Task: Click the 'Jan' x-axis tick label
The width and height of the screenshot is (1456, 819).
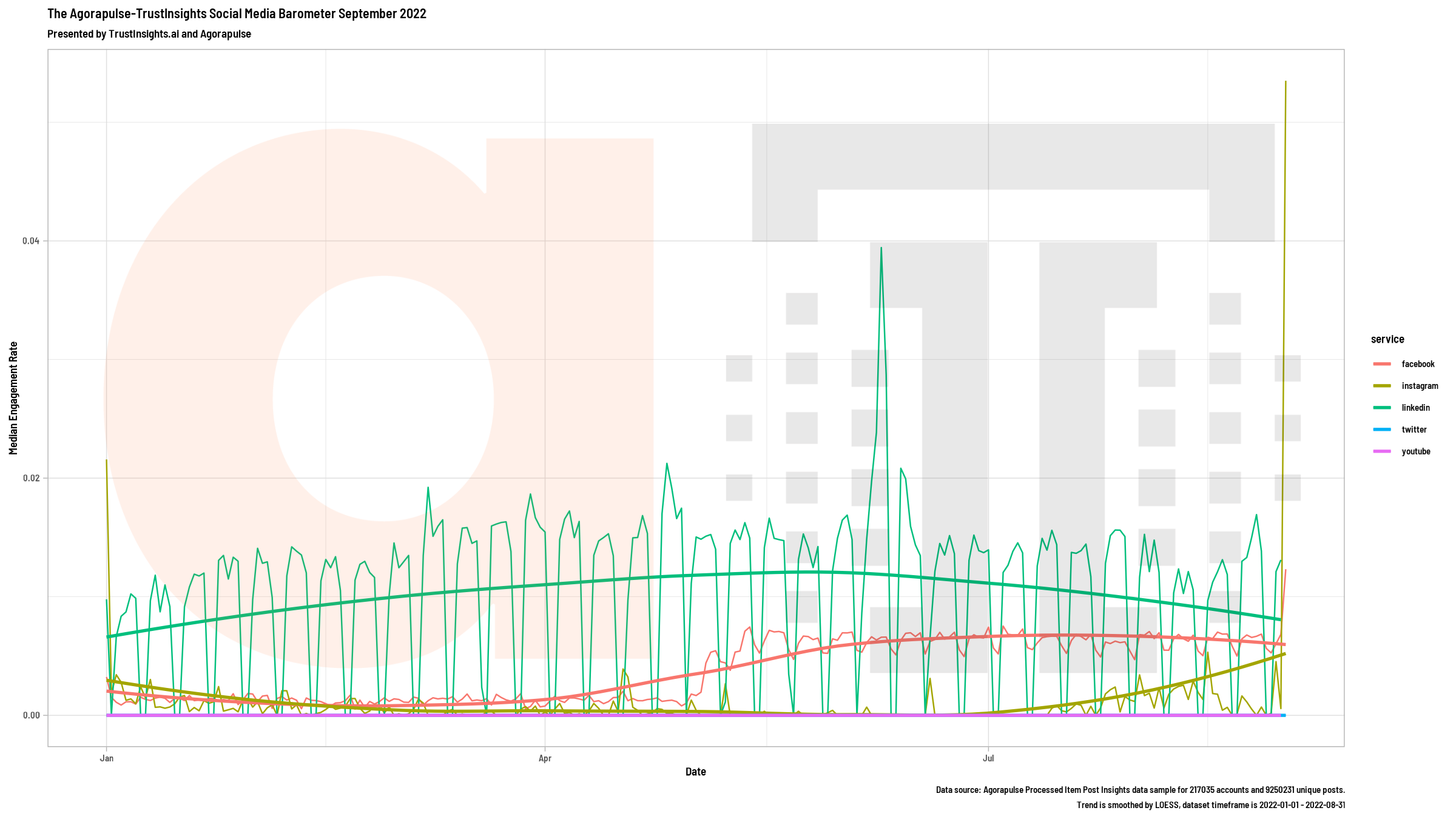Action: 107,758
